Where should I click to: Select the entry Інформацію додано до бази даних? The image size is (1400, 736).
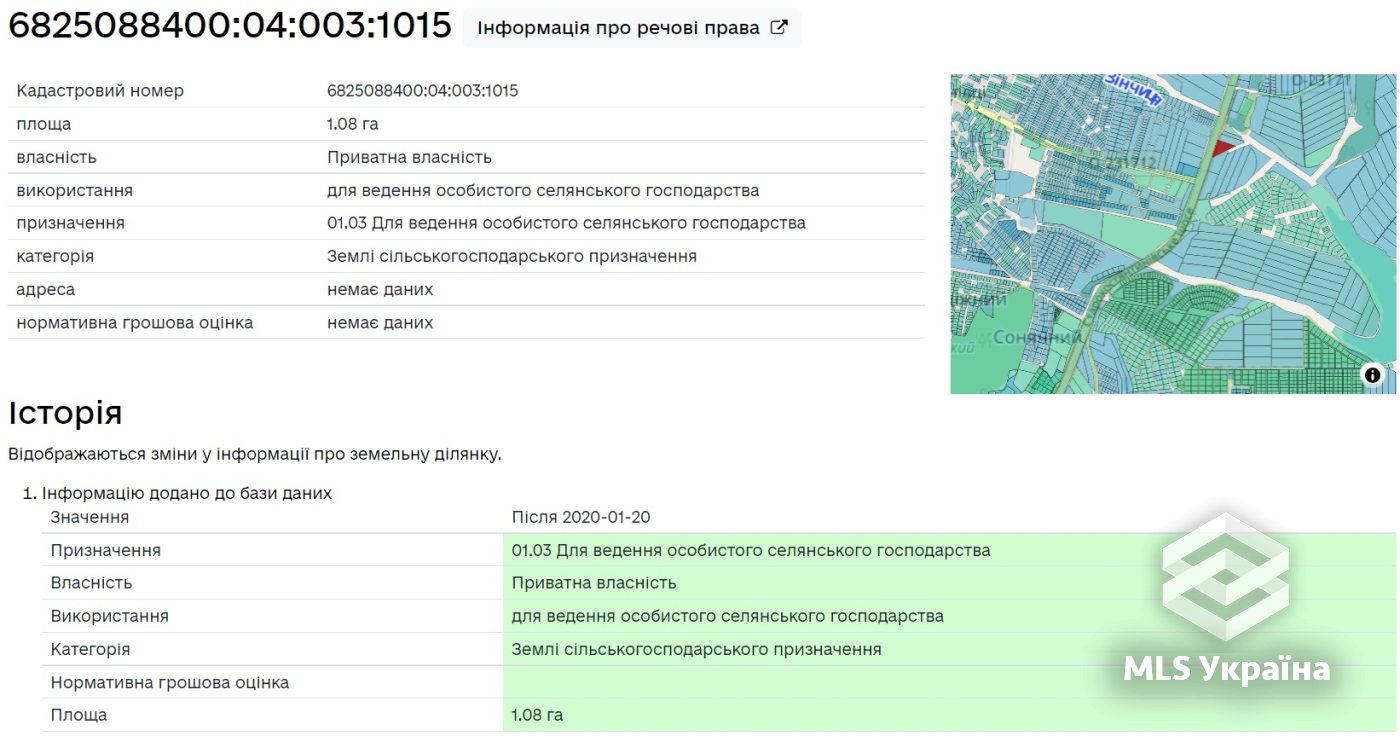tap(187, 493)
